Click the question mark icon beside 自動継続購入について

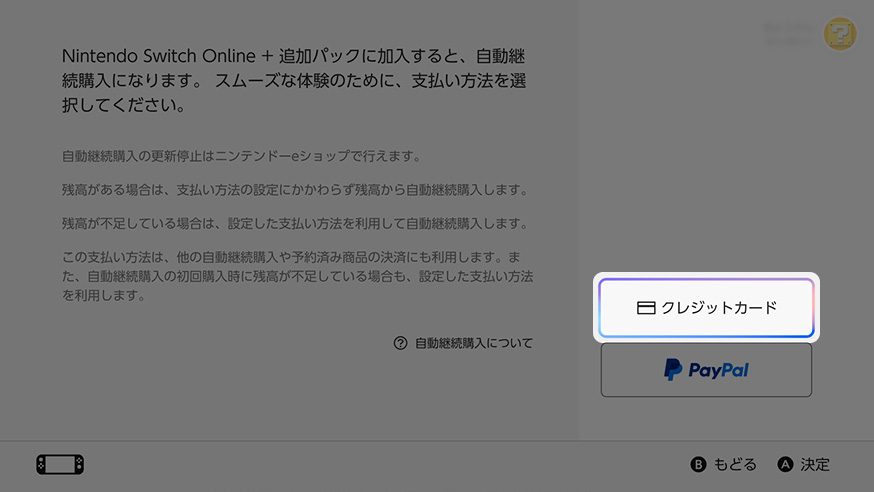[x=400, y=343]
